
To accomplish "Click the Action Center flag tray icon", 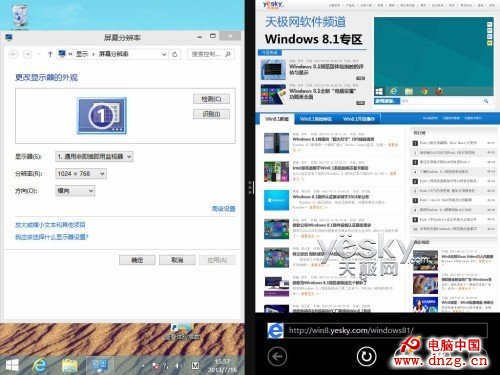I will tap(155, 366).
